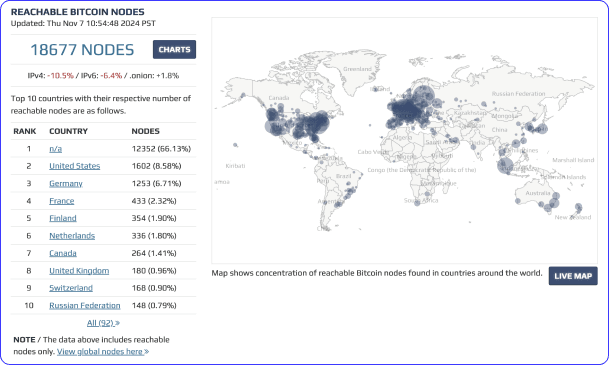The height and width of the screenshot is (365, 609).
Task: Select the Australia label on the map
Action: (x=538, y=193)
